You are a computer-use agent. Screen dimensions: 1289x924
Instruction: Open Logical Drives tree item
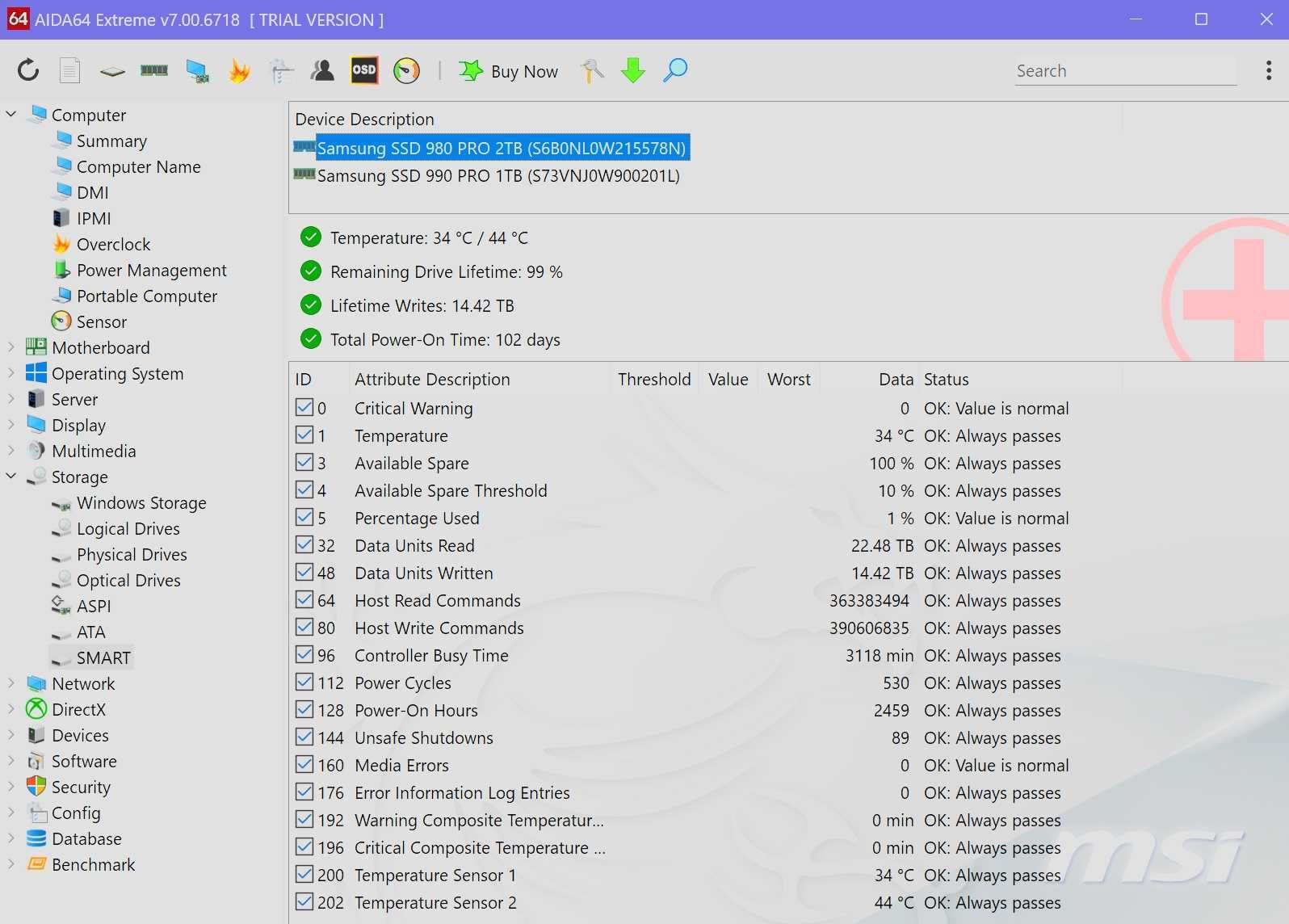[128, 528]
